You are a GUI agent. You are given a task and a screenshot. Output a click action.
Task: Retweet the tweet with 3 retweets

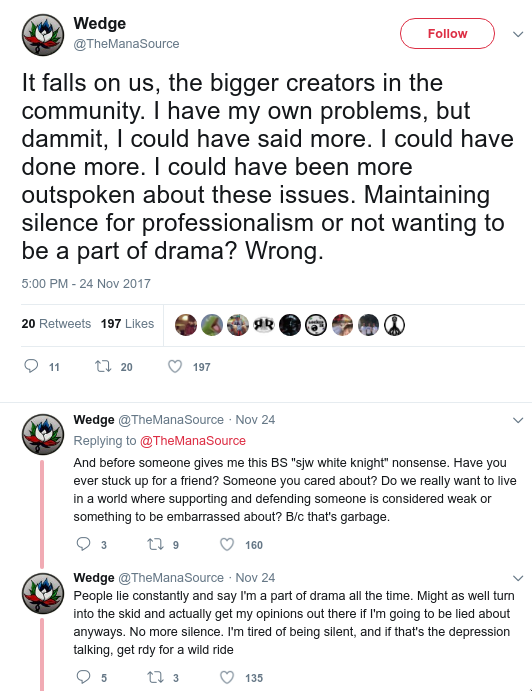click(155, 677)
